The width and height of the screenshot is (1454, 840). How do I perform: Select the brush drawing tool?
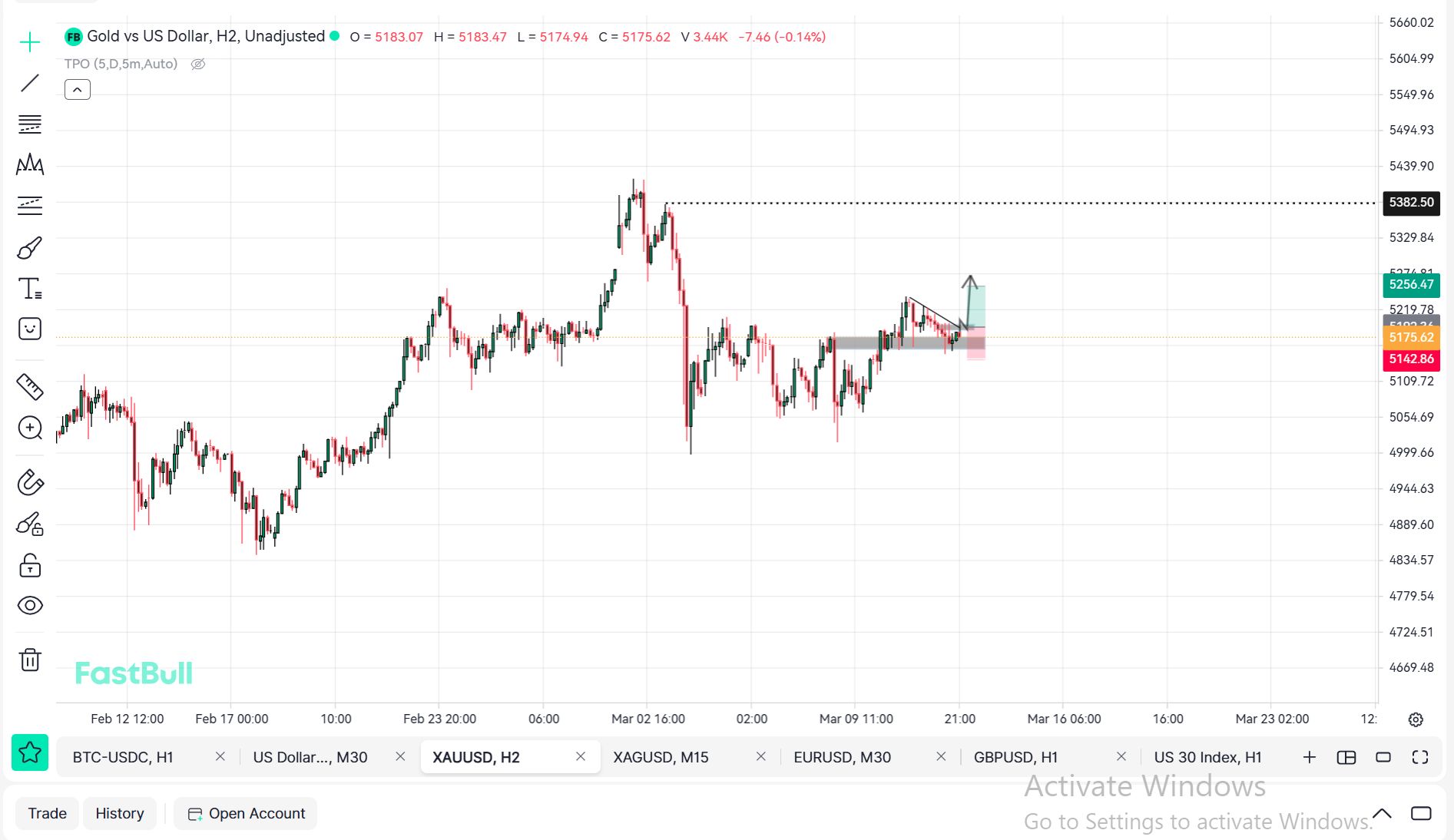[x=30, y=248]
